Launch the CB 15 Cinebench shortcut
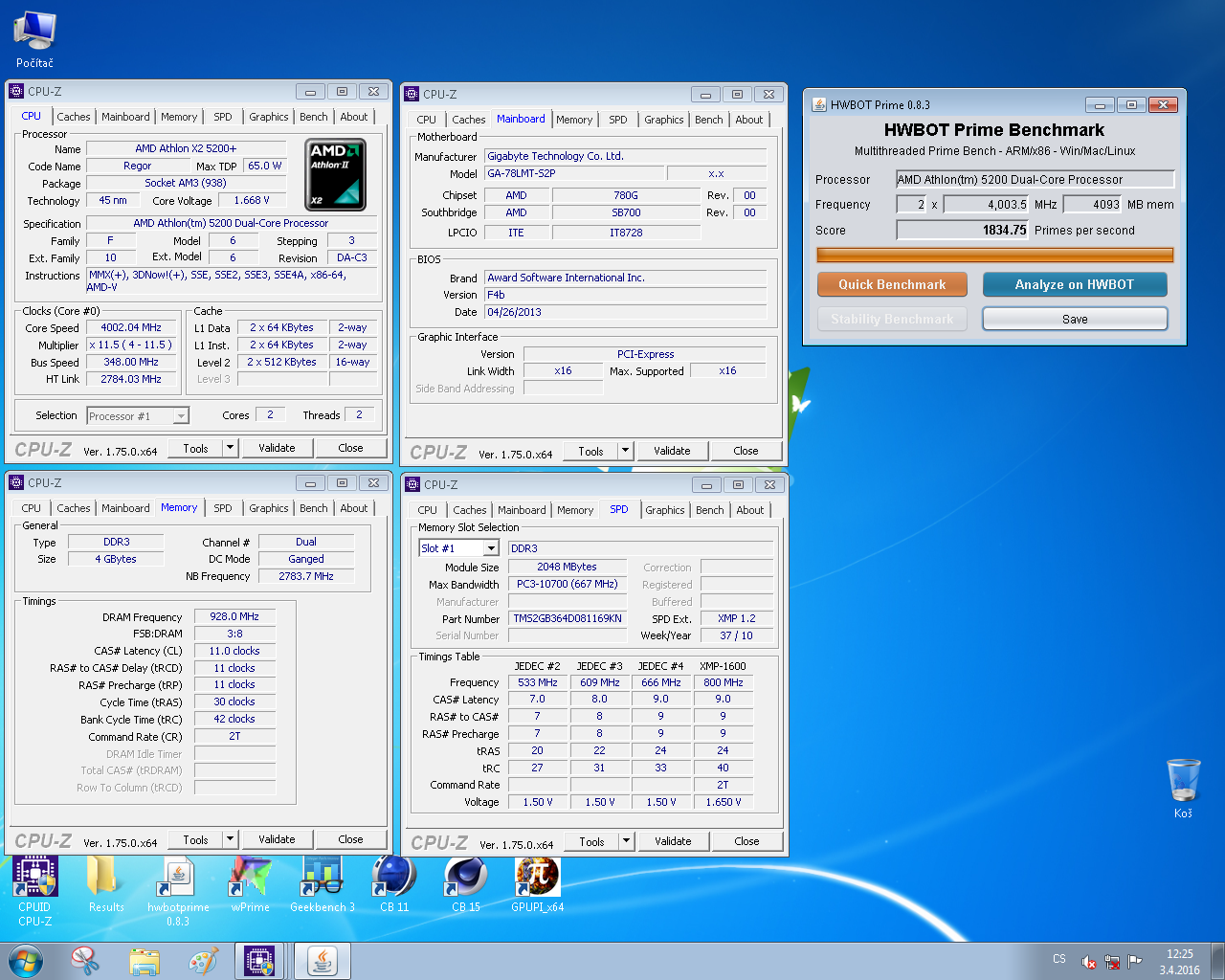Viewport: 1225px width, 980px height. pos(466,884)
